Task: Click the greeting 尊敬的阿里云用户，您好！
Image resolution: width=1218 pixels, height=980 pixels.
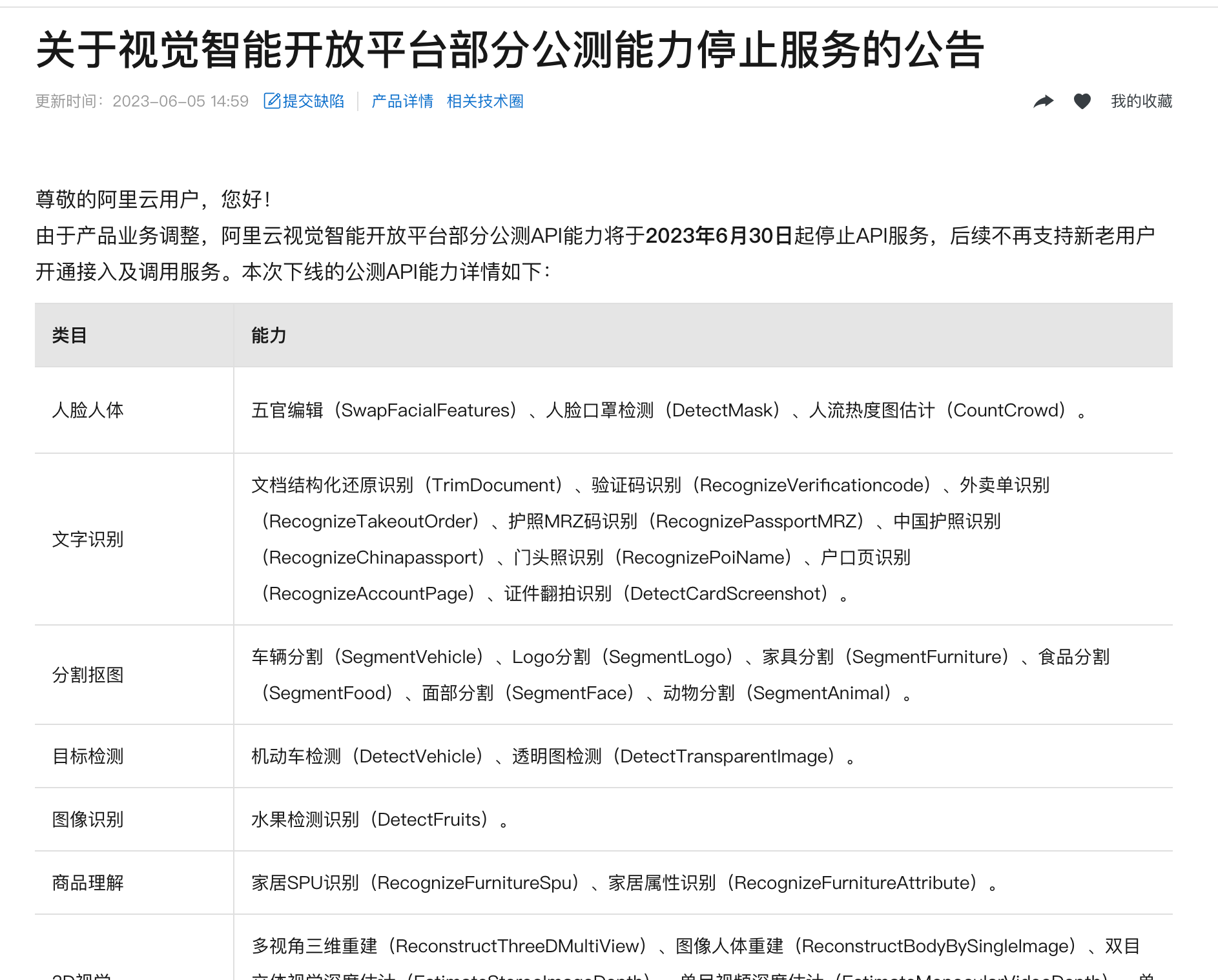Action: point(154,199)
